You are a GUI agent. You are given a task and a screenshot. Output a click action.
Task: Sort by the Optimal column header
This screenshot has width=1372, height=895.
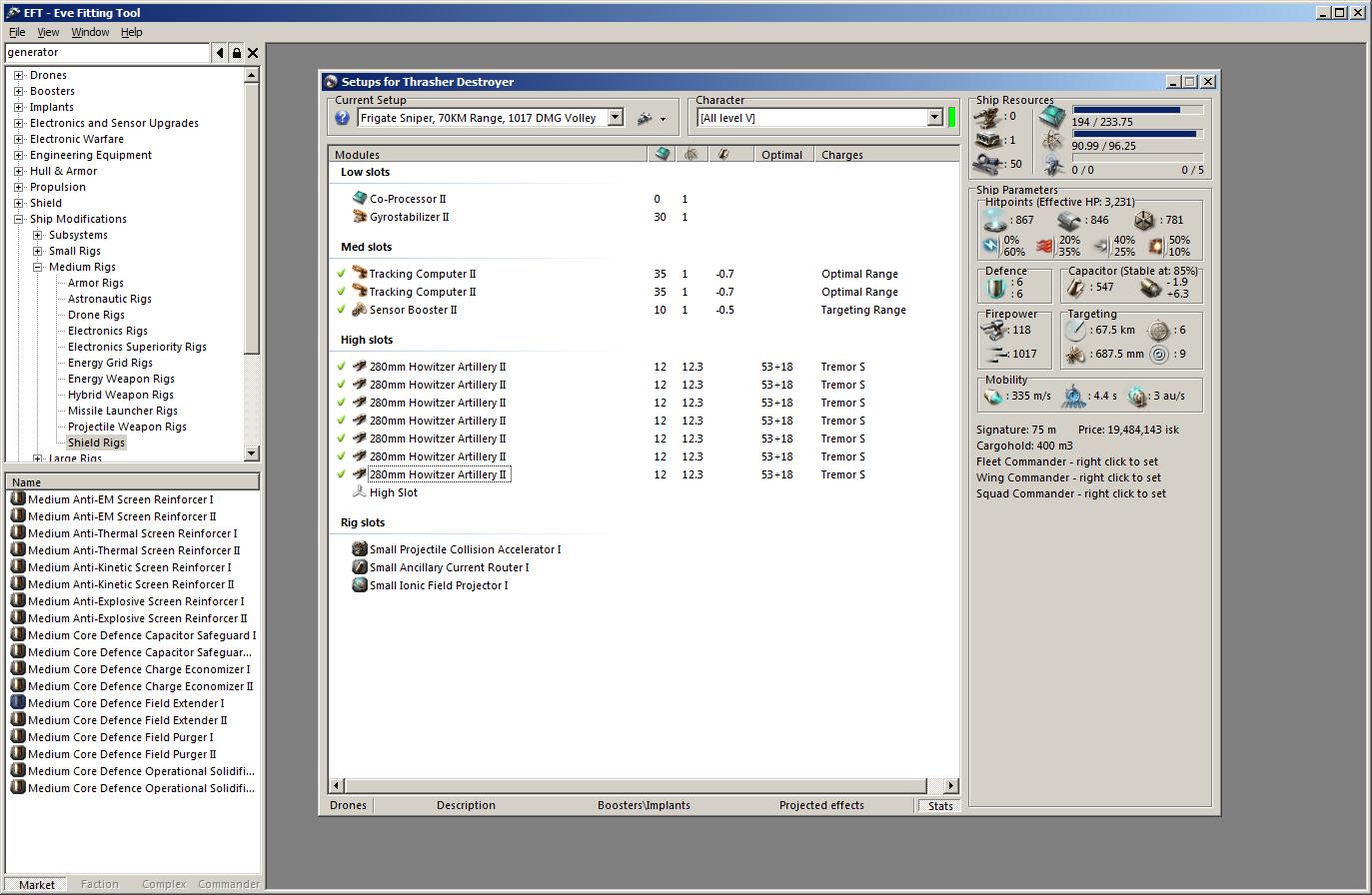(781, 154)
